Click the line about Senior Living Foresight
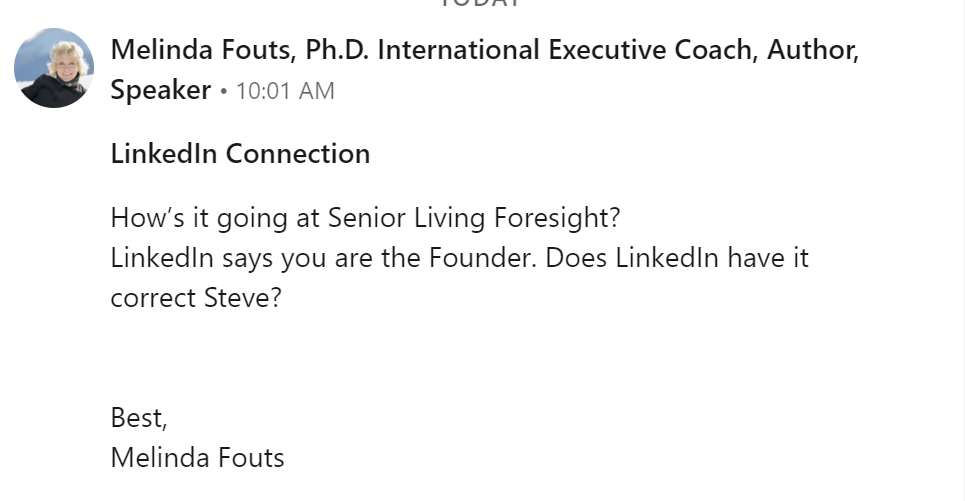Image resolution: width=965 pixels, height=501 pixels. (366, 218)
